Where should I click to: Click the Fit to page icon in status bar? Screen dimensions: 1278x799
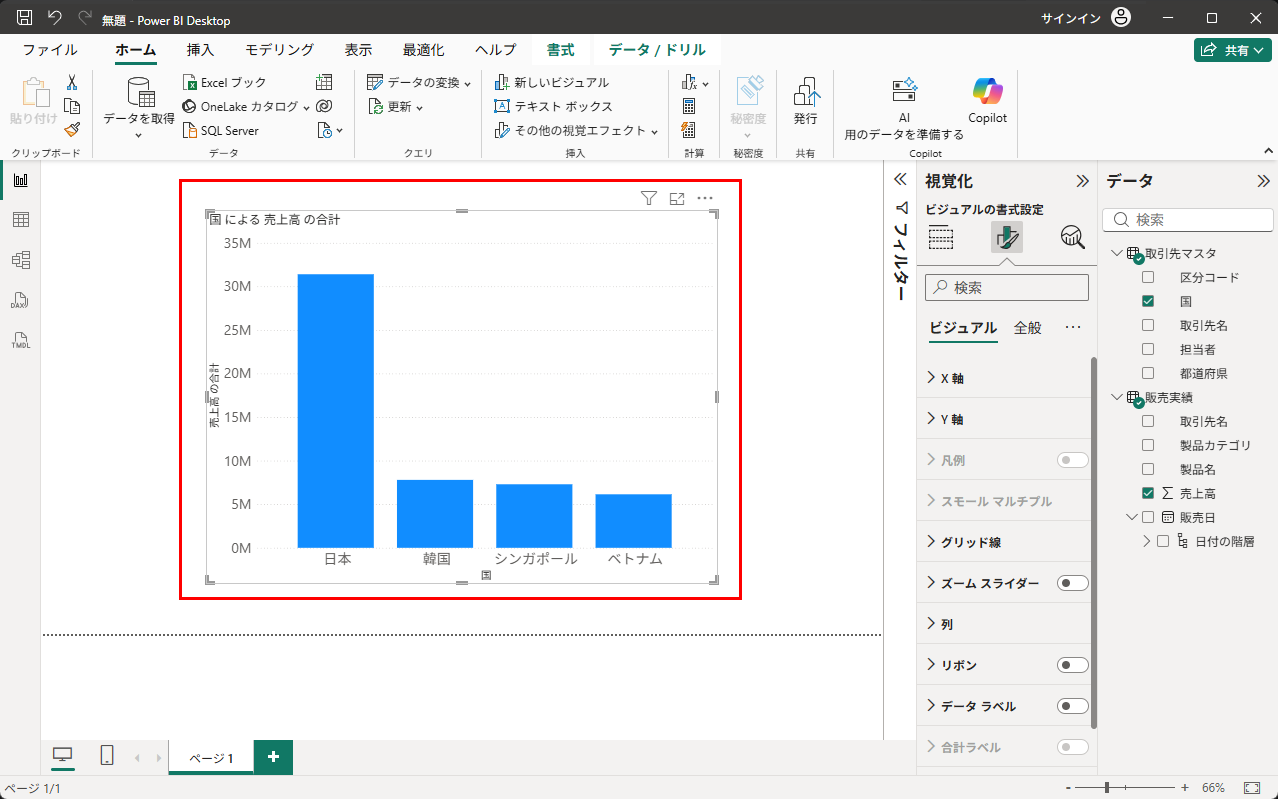1251,788
